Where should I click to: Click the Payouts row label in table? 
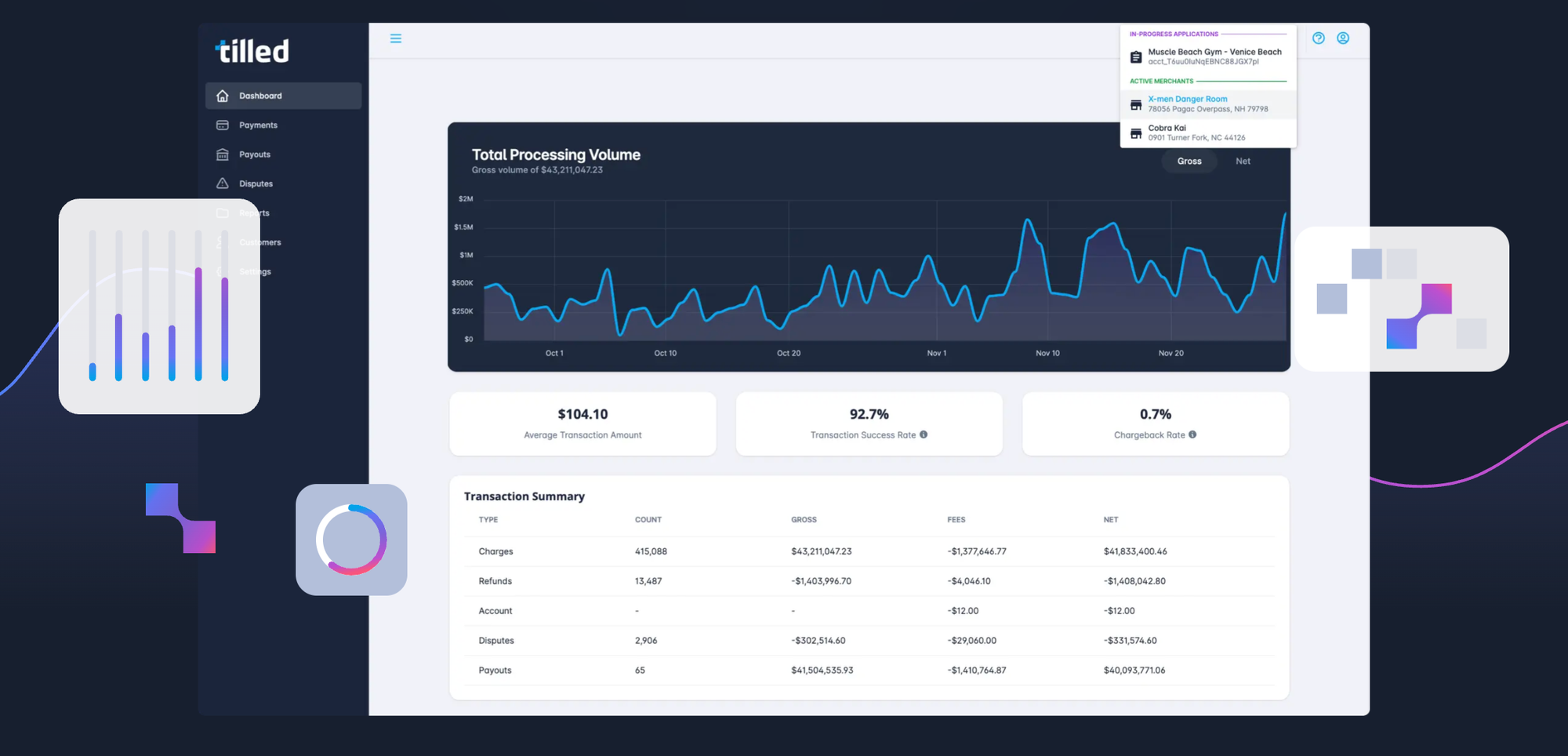click(x=495, y=671)
